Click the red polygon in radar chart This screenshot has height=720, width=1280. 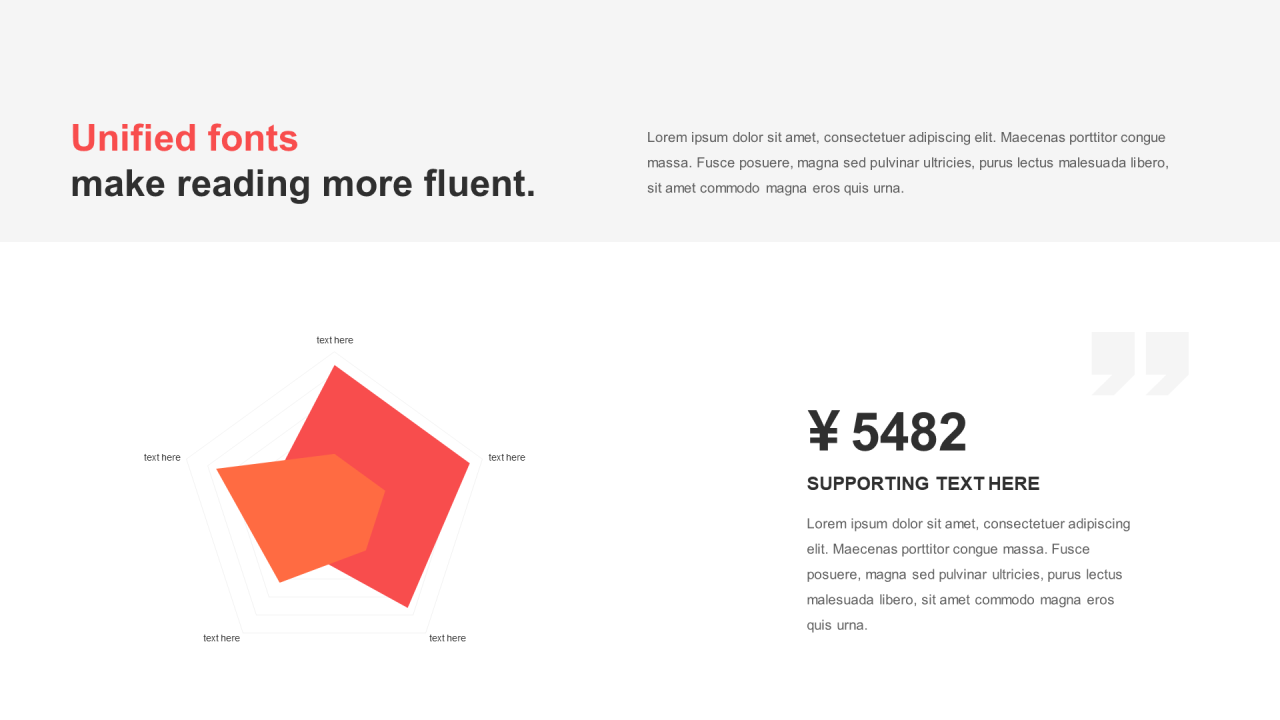pyautogui.click(x=420, y=470)
